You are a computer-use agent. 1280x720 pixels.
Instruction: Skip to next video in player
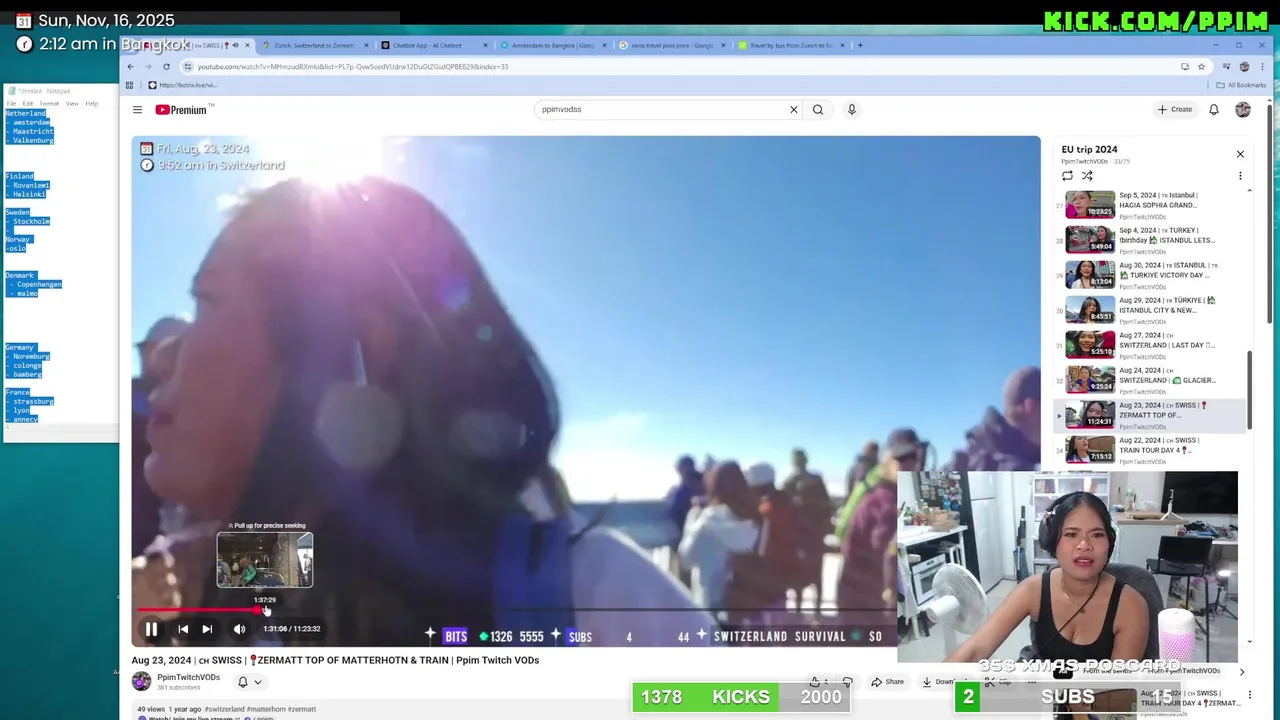207,629
